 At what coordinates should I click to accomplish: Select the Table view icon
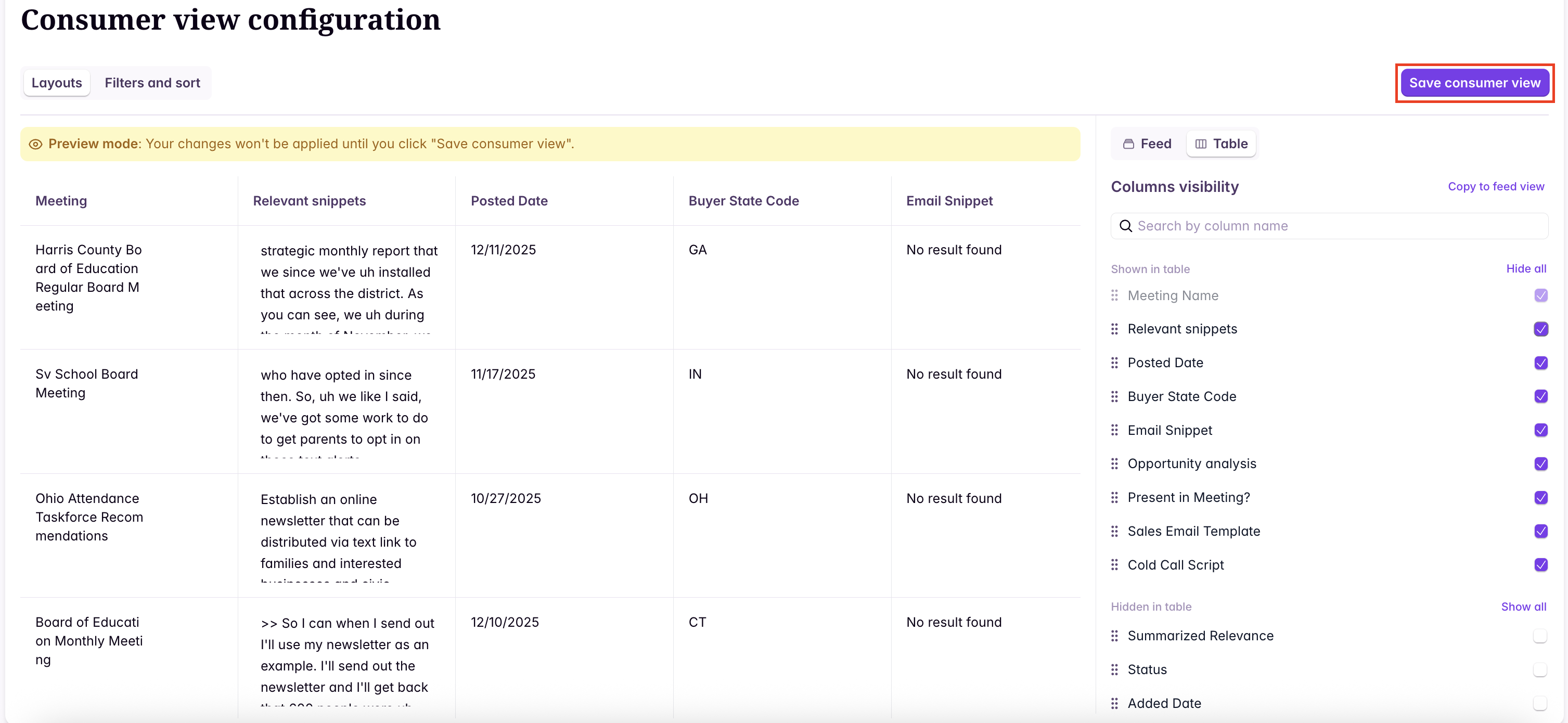[1201, 144]
